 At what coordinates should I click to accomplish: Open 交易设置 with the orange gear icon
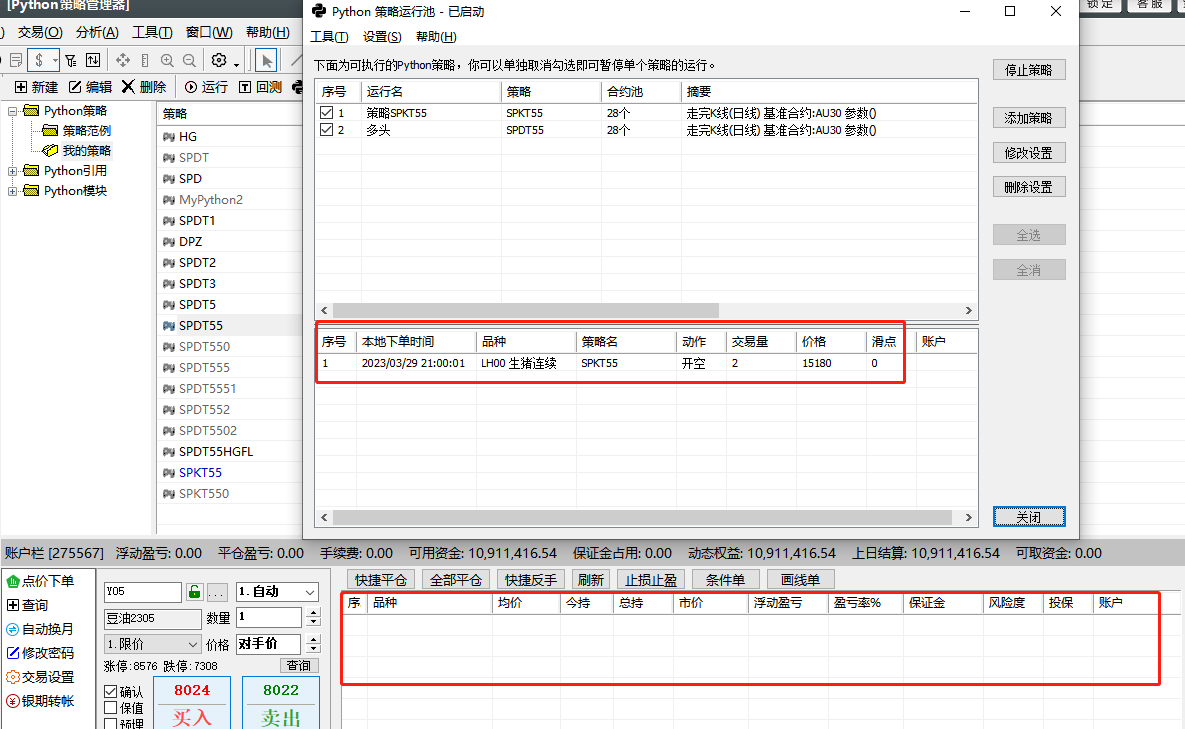click(x=40, y=677)
